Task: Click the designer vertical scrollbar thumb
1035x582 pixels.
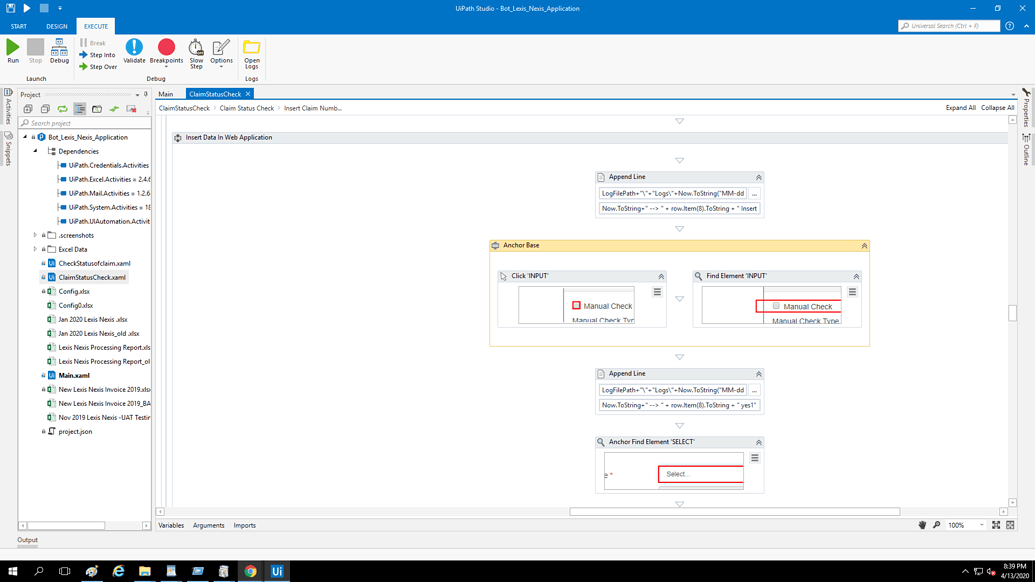Action: click(x=1013, y=313)
